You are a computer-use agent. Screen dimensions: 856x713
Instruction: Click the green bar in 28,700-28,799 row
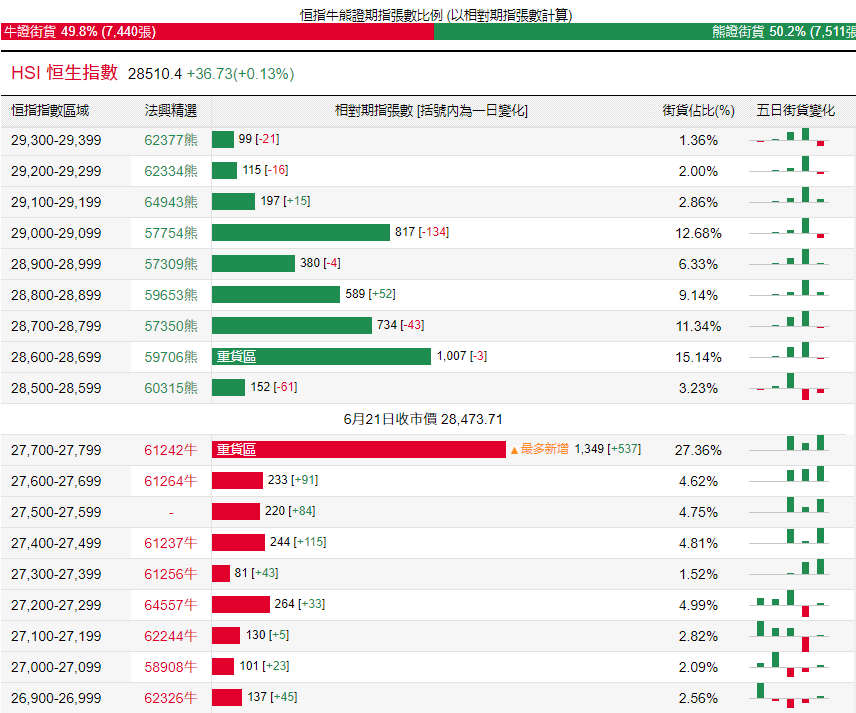292,325
